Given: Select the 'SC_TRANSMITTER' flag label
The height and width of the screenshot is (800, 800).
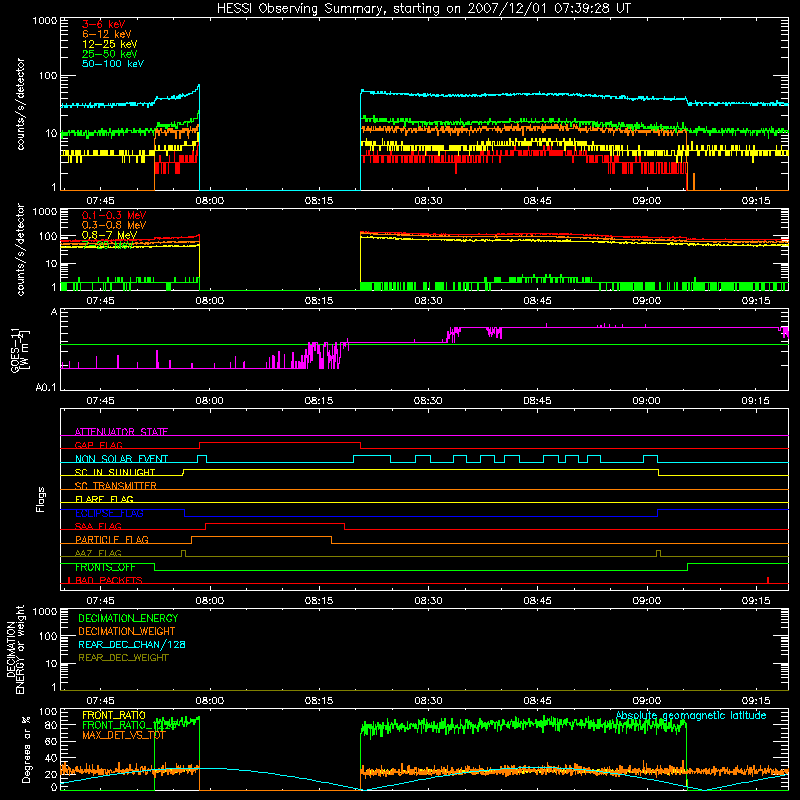Looking at the screenshot, I should point(116,486).
